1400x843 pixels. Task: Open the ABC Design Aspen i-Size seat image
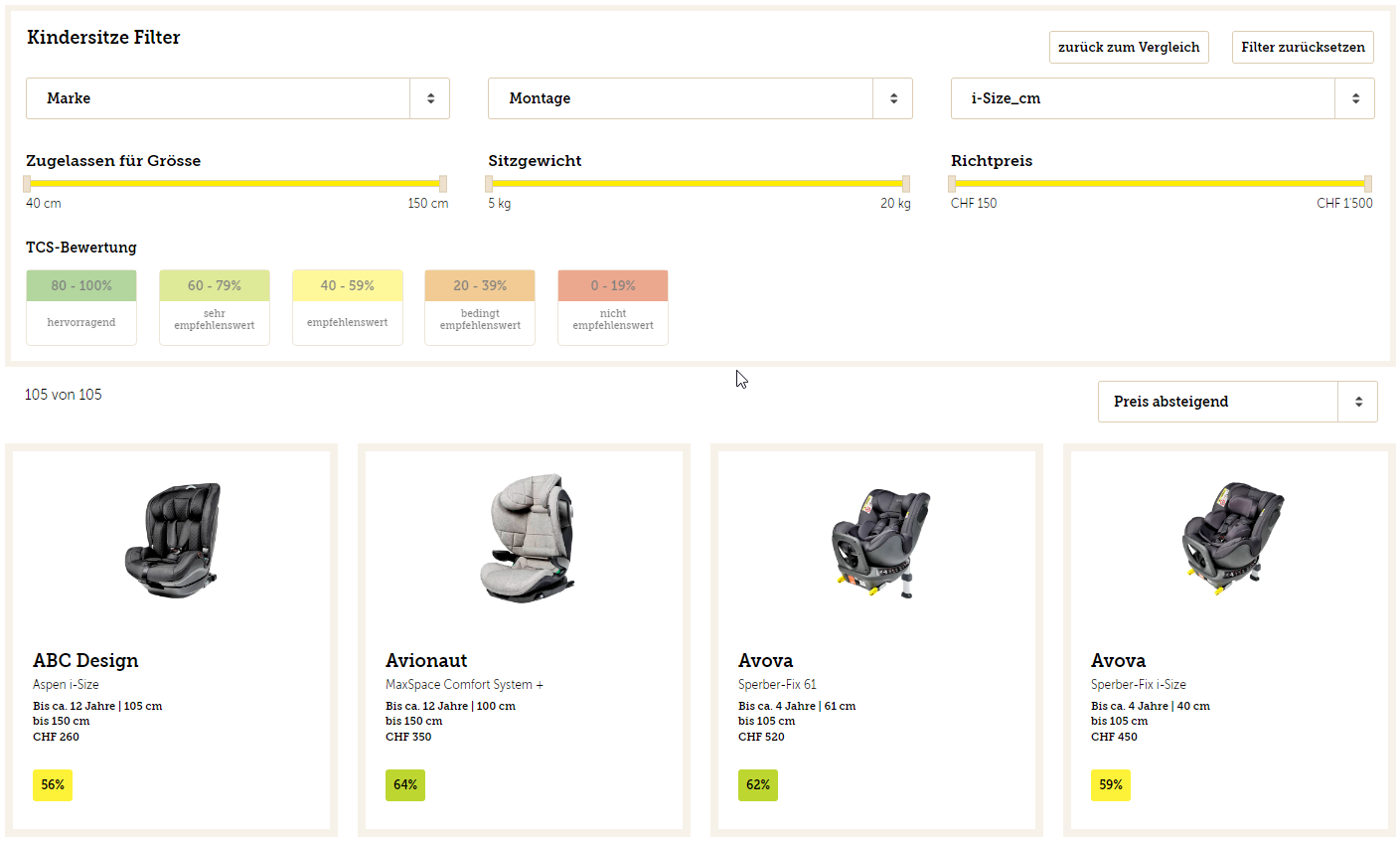point(173,540)
